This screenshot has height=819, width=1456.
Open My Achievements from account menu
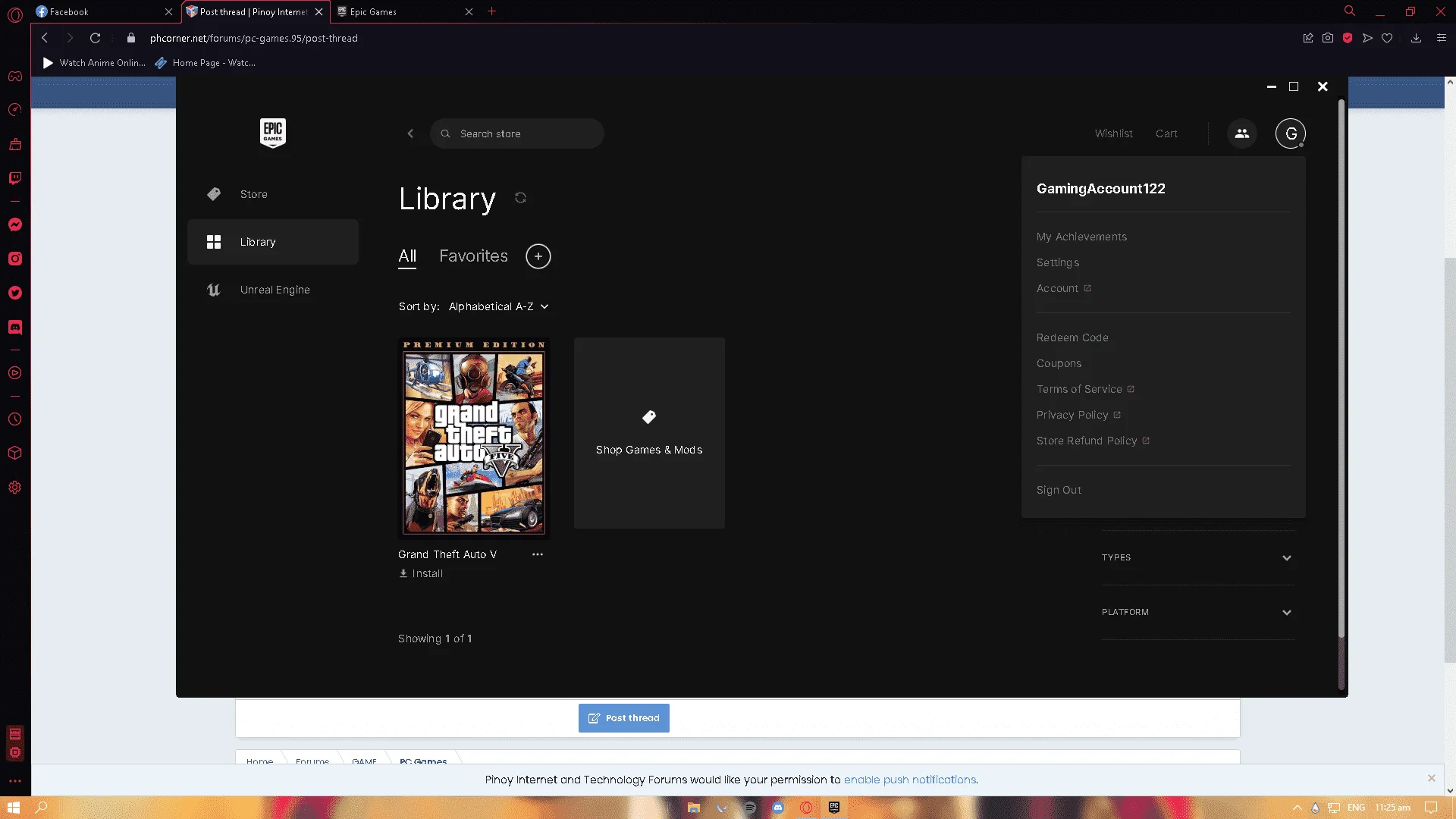pos(1081,237)
